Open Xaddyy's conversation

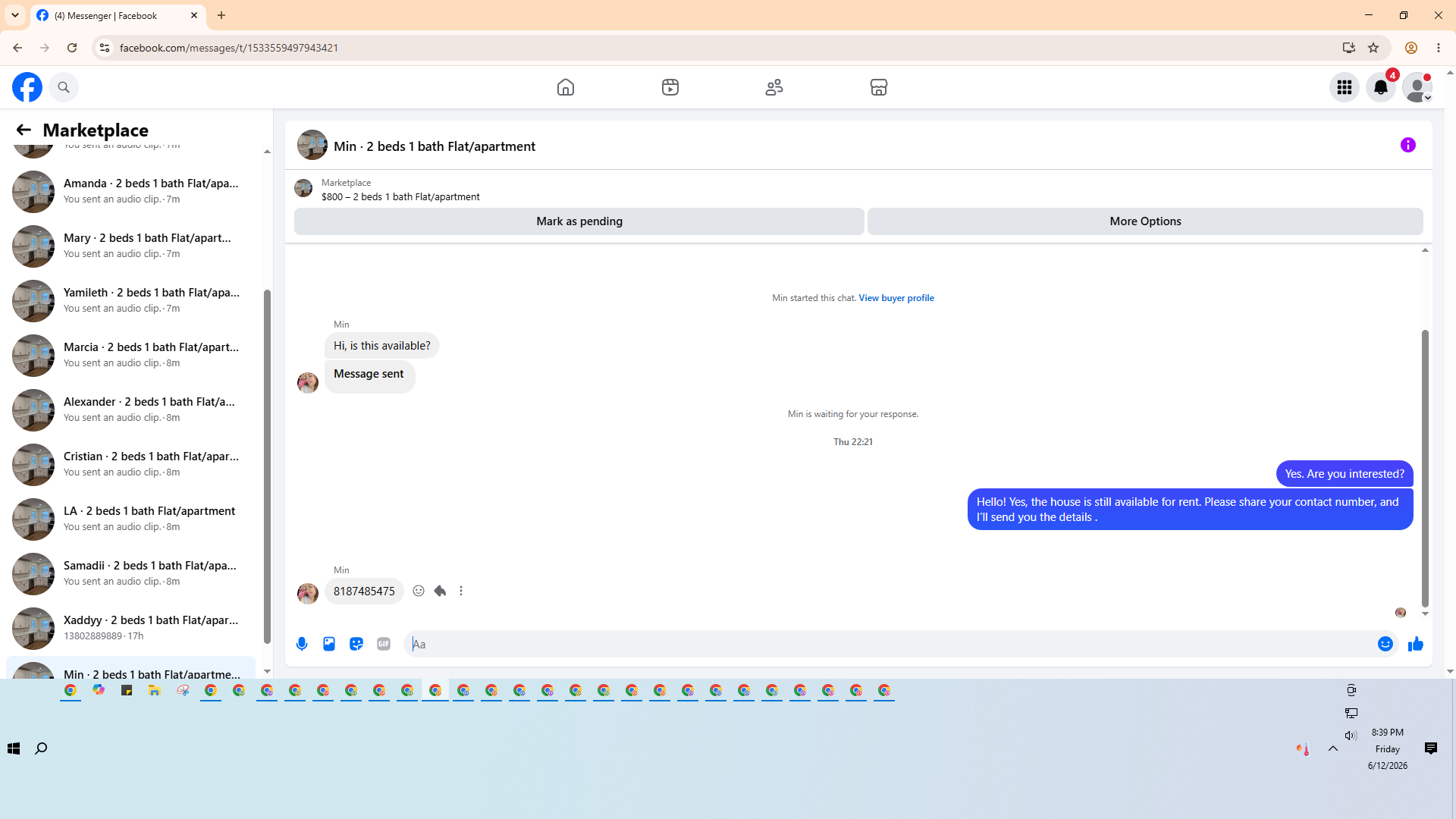click(130, 628)
